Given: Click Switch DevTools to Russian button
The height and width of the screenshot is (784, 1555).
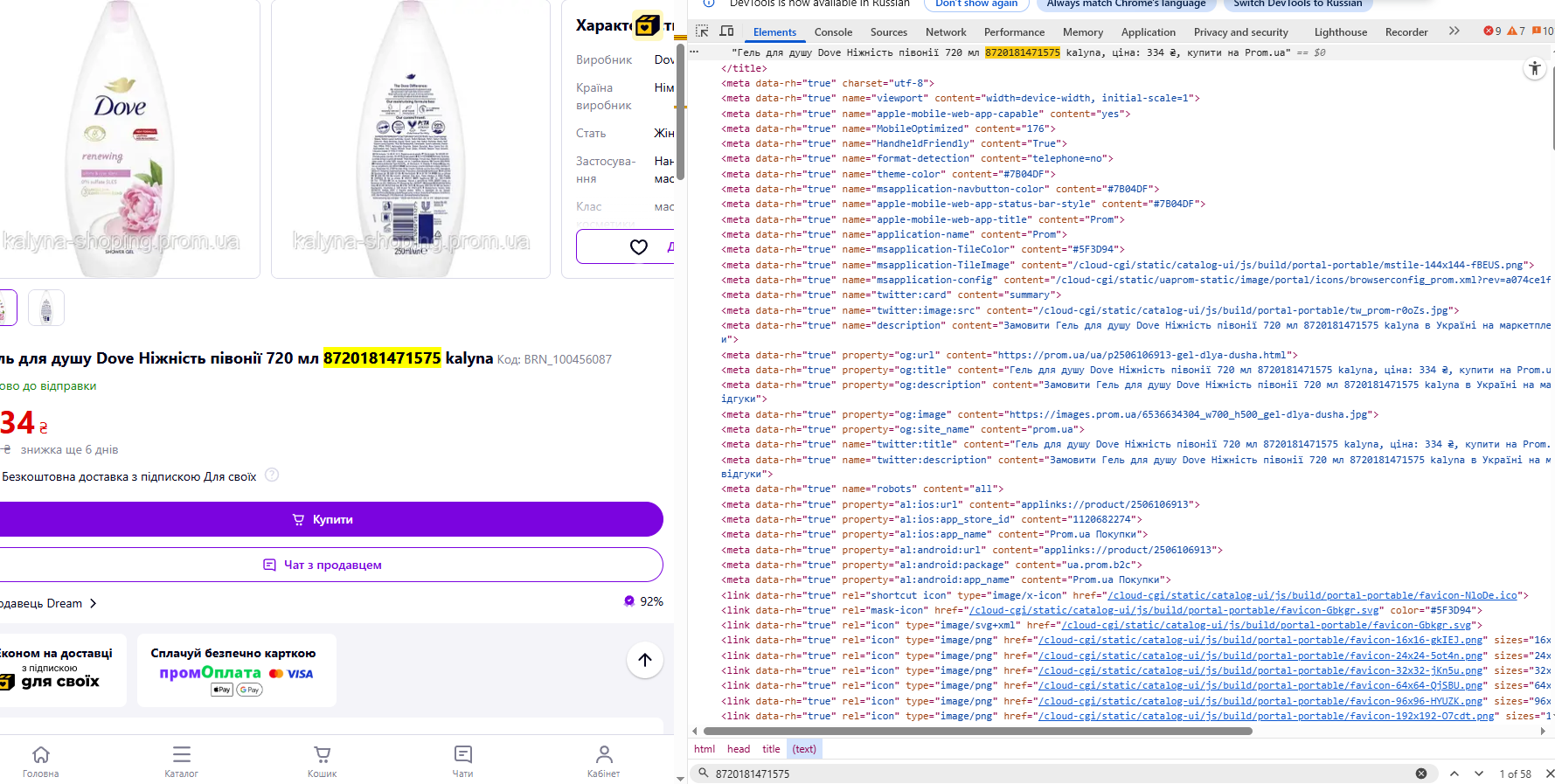Looking at the screenshot, I should [x=1298, y=3].
